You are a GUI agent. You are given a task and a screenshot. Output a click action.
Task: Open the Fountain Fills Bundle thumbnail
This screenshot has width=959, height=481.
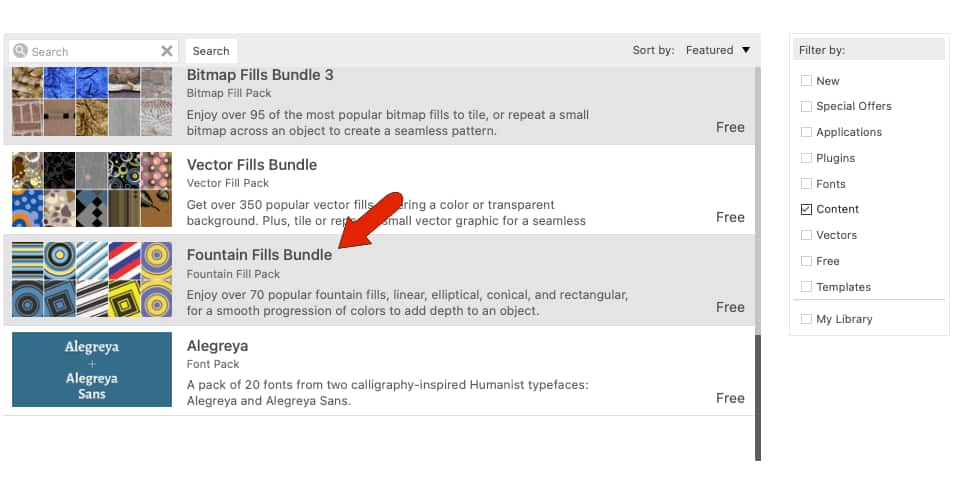(x=92, y=280)
